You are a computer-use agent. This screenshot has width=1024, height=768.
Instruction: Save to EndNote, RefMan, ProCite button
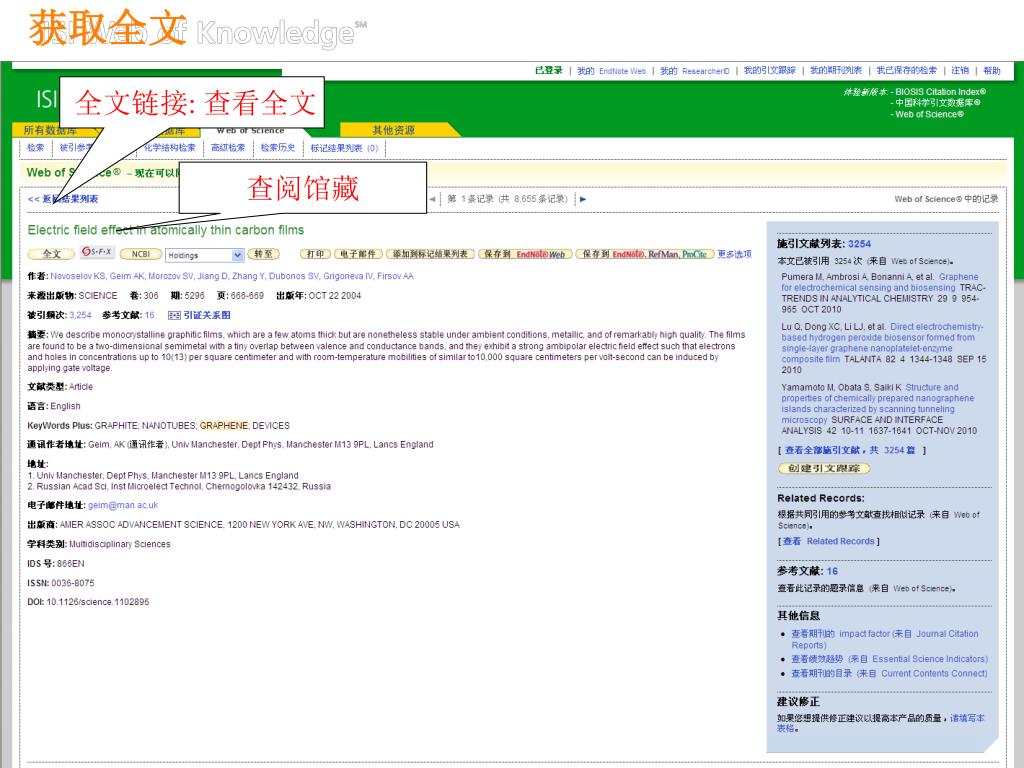644,254
